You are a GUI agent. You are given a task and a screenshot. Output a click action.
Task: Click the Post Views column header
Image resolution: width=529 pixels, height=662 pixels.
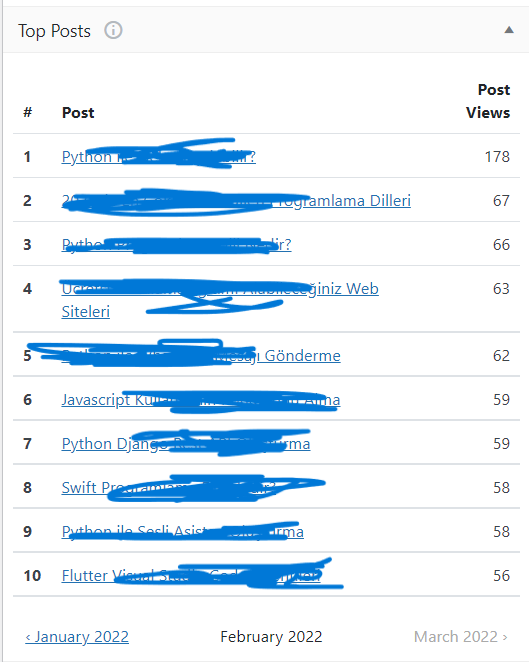click(488, 101)
